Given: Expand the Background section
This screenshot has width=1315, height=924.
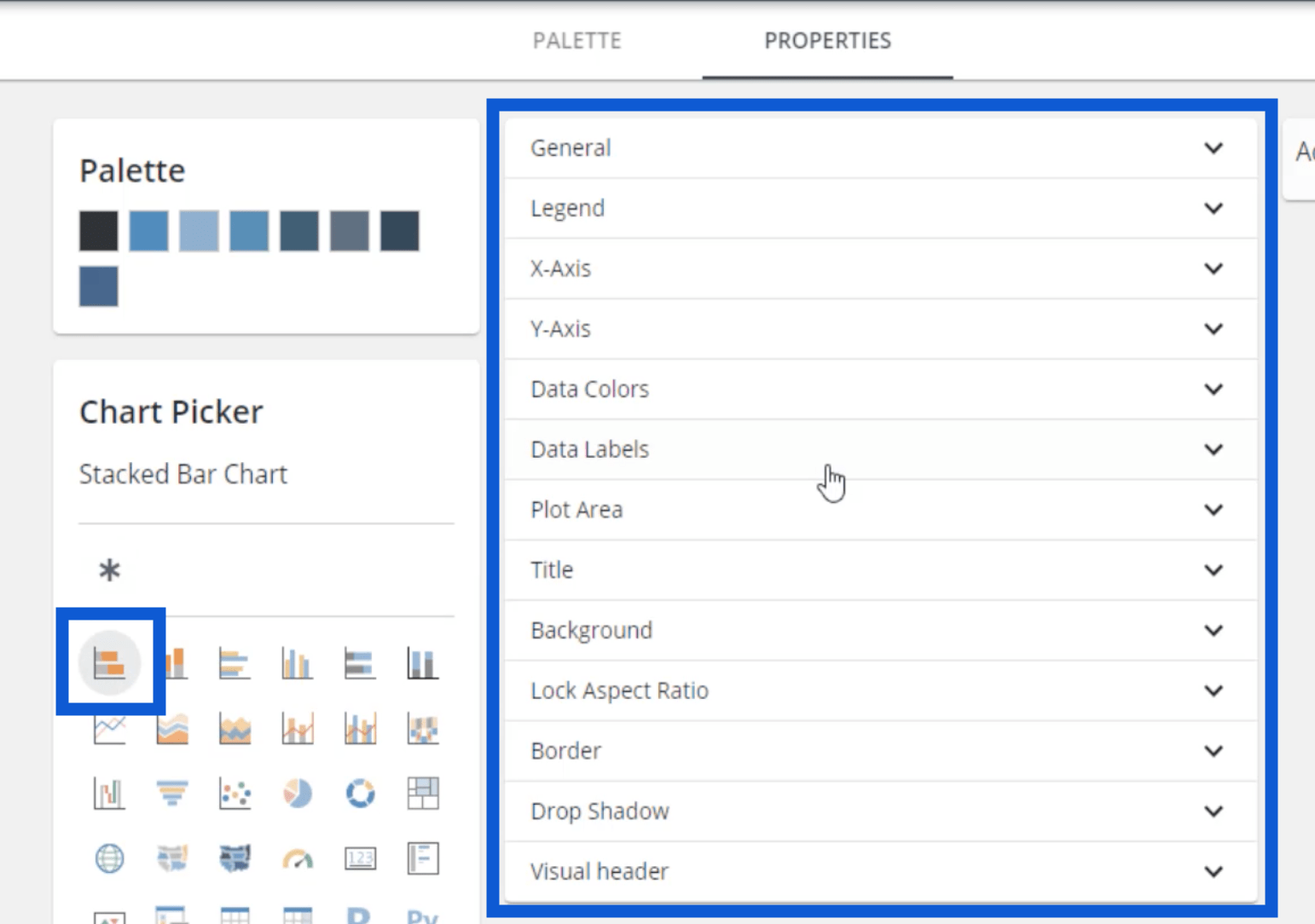Looking at the screenshot, I should tap(881, 630).
